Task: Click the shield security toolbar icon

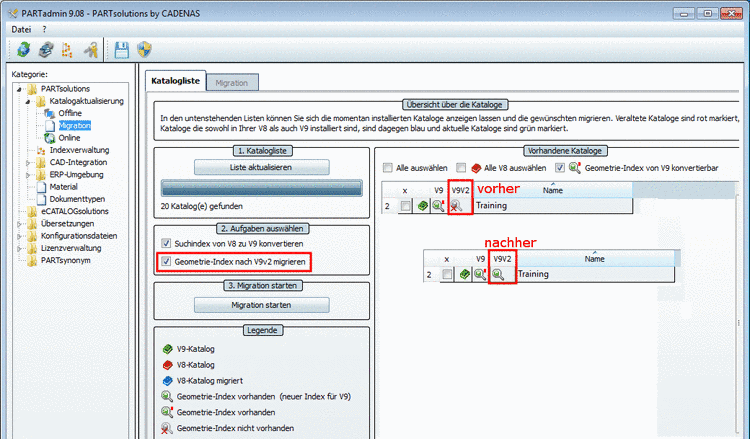Action: coord(144,49)
